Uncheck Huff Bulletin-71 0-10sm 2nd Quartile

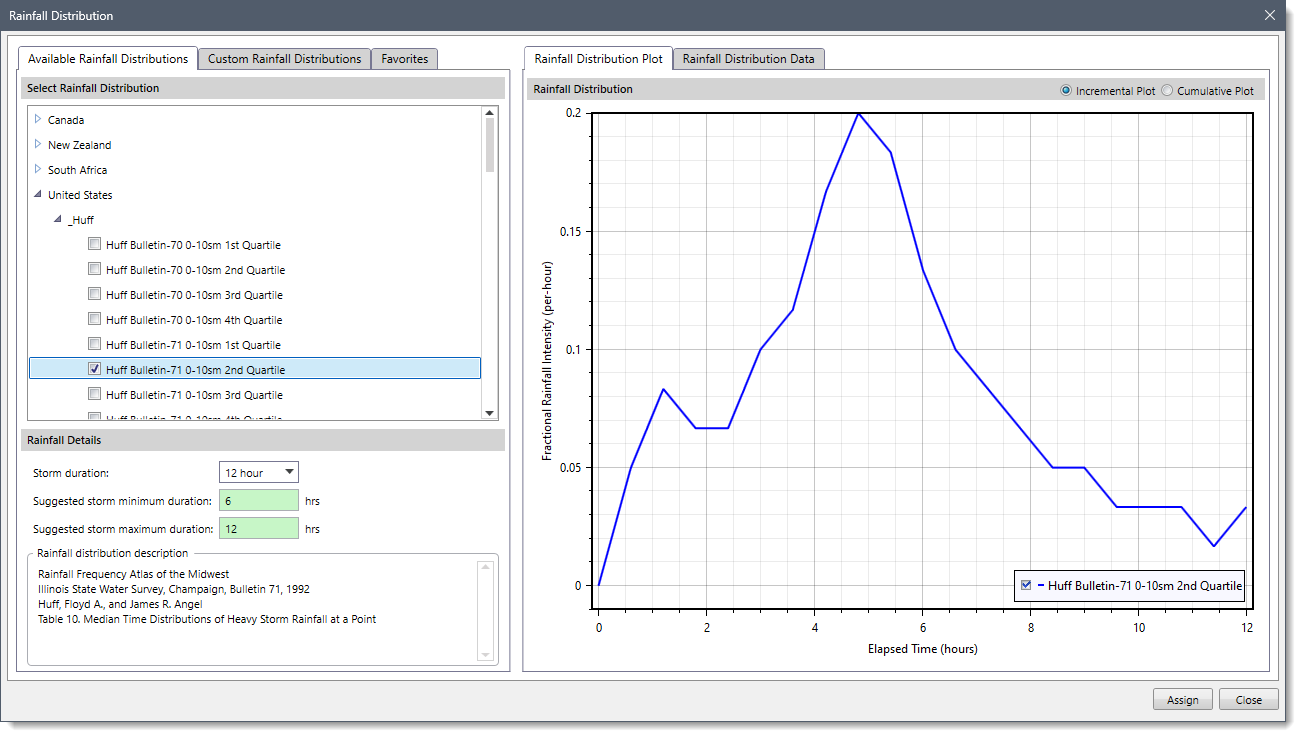click(94, 369)
